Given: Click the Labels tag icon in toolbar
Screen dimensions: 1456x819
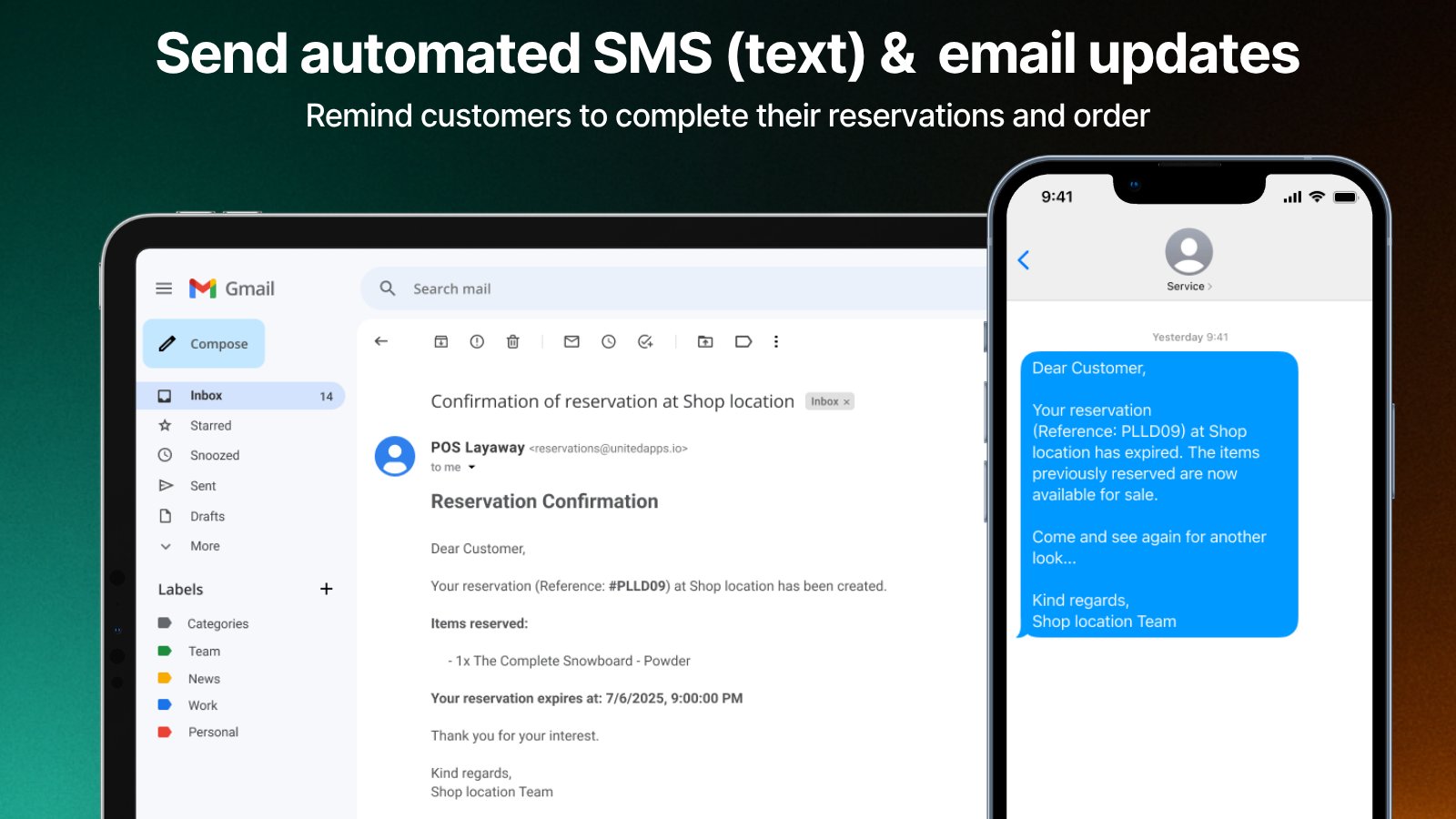Looking at the screenshot, I should [743, 341].
